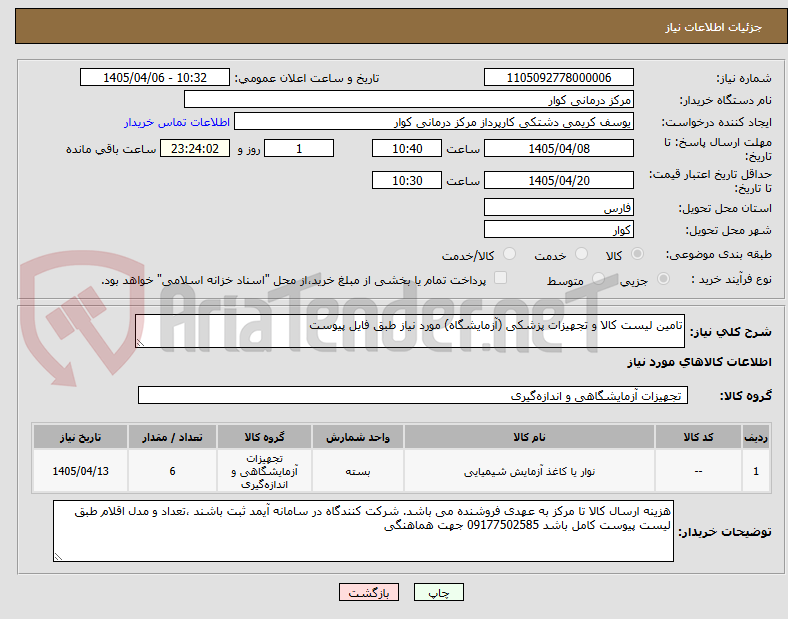Image resolution: width=788 pixels, height=619 pixels.
Task: Click the row number cell 1
Action: click(756, 471)
